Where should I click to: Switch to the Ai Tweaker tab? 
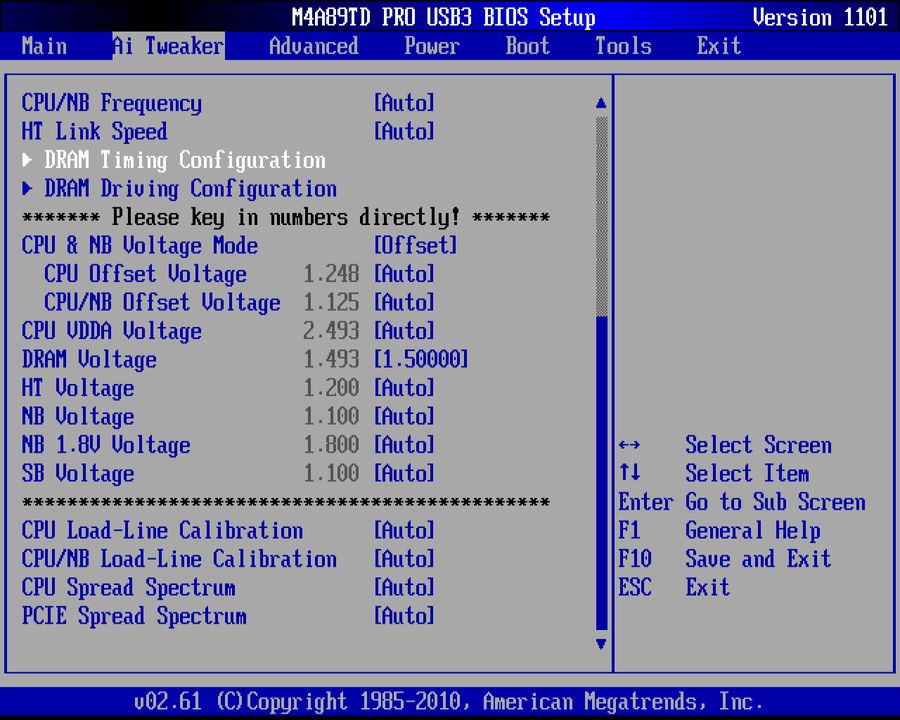[x=166, y=46]
